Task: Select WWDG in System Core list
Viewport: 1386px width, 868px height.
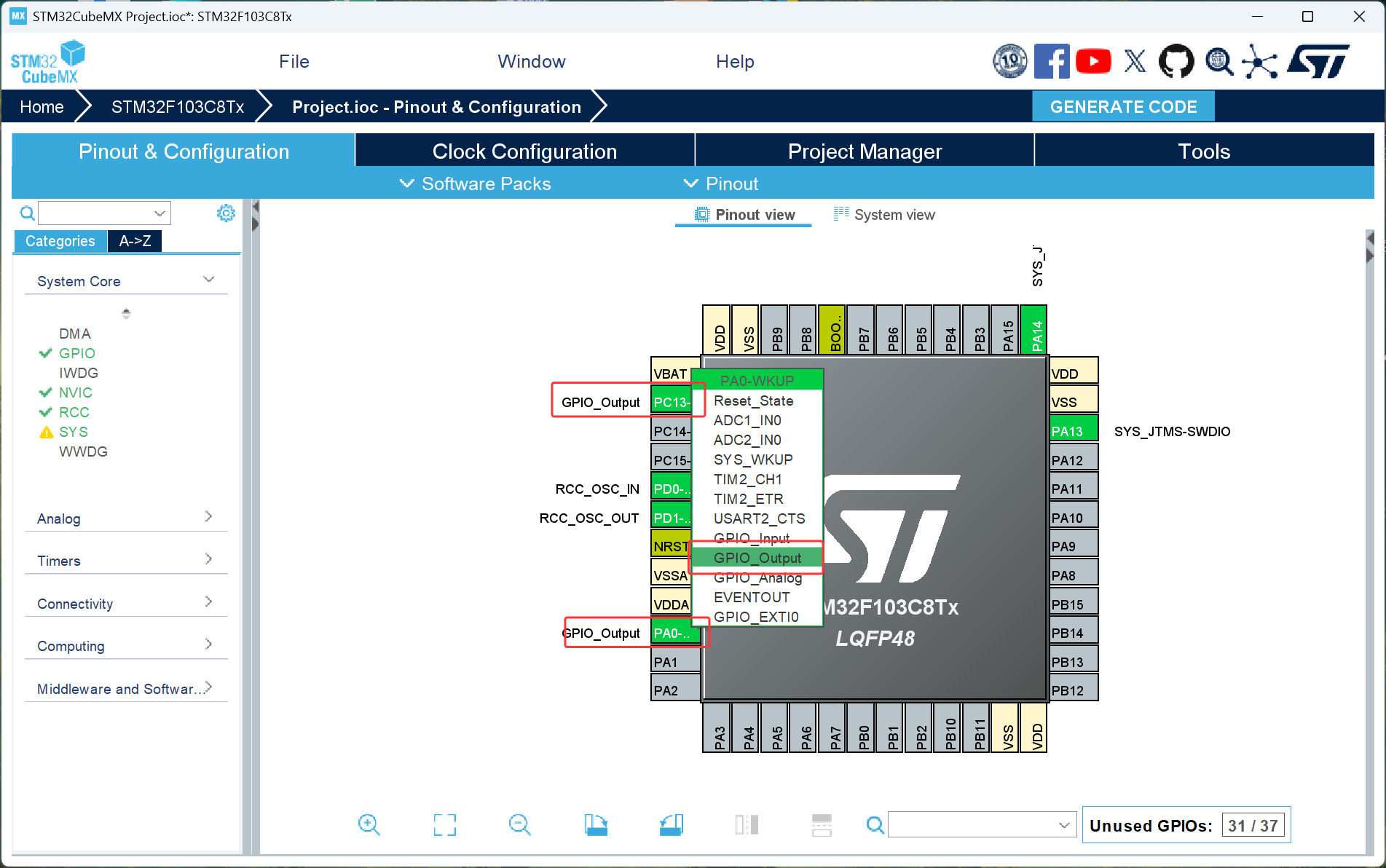Action: click(83, 451)
